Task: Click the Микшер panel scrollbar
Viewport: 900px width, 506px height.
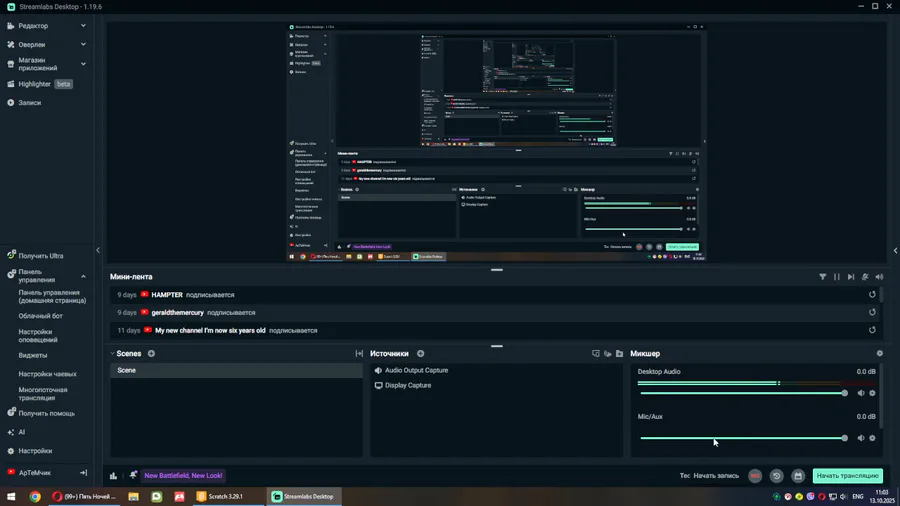Action: pyautogui.click(x=882, y=396)
